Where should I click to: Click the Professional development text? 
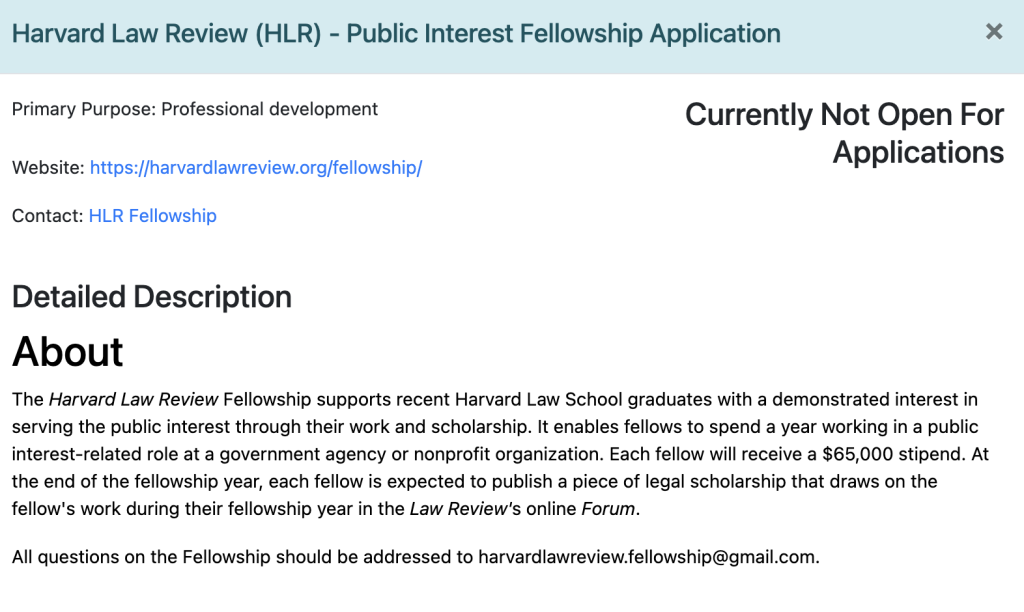pos(270,109)
